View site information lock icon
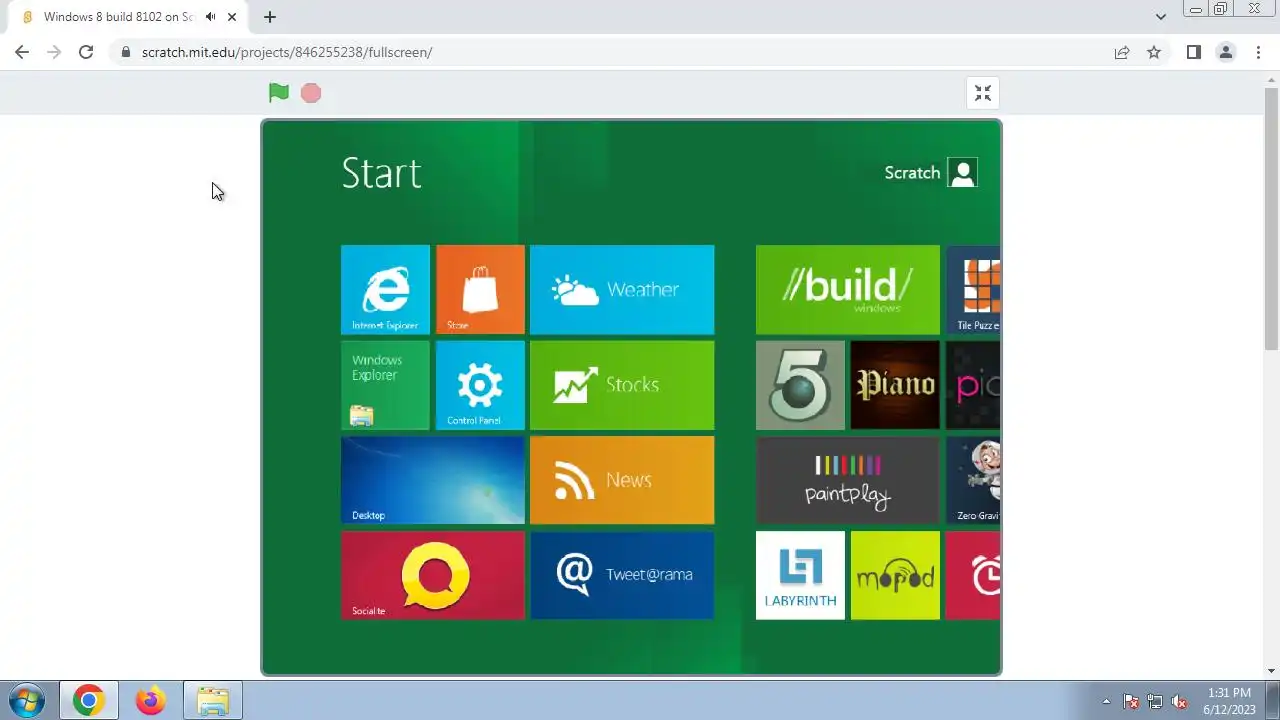Screen dimensions: 1280x720 pos(125,52)
